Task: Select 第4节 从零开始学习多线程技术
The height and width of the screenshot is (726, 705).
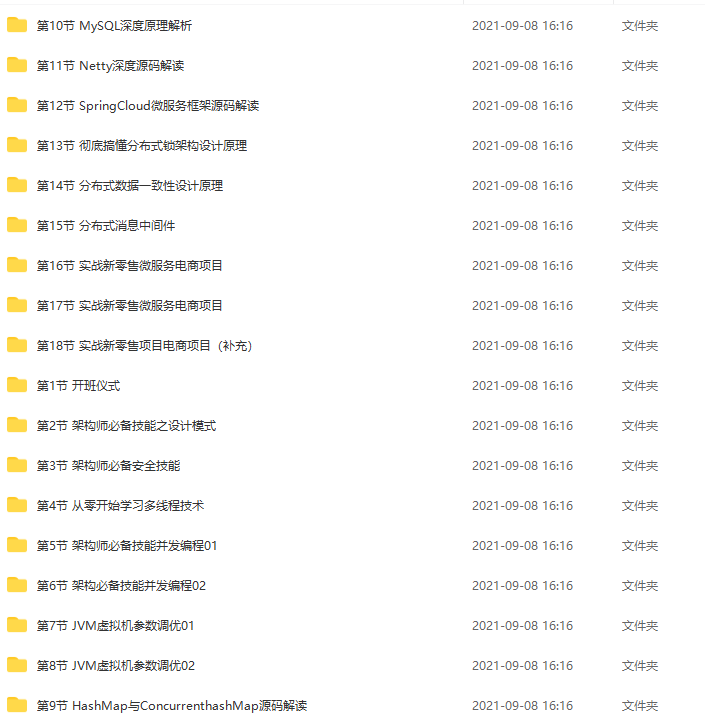Action: coord(120,506)
